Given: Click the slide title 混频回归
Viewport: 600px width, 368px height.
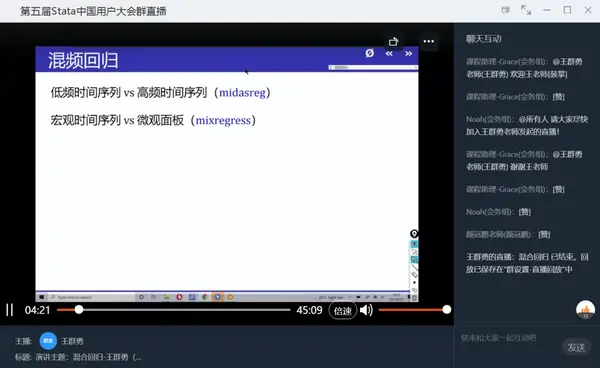Looking at the screenshot, I should click(83, 60).
